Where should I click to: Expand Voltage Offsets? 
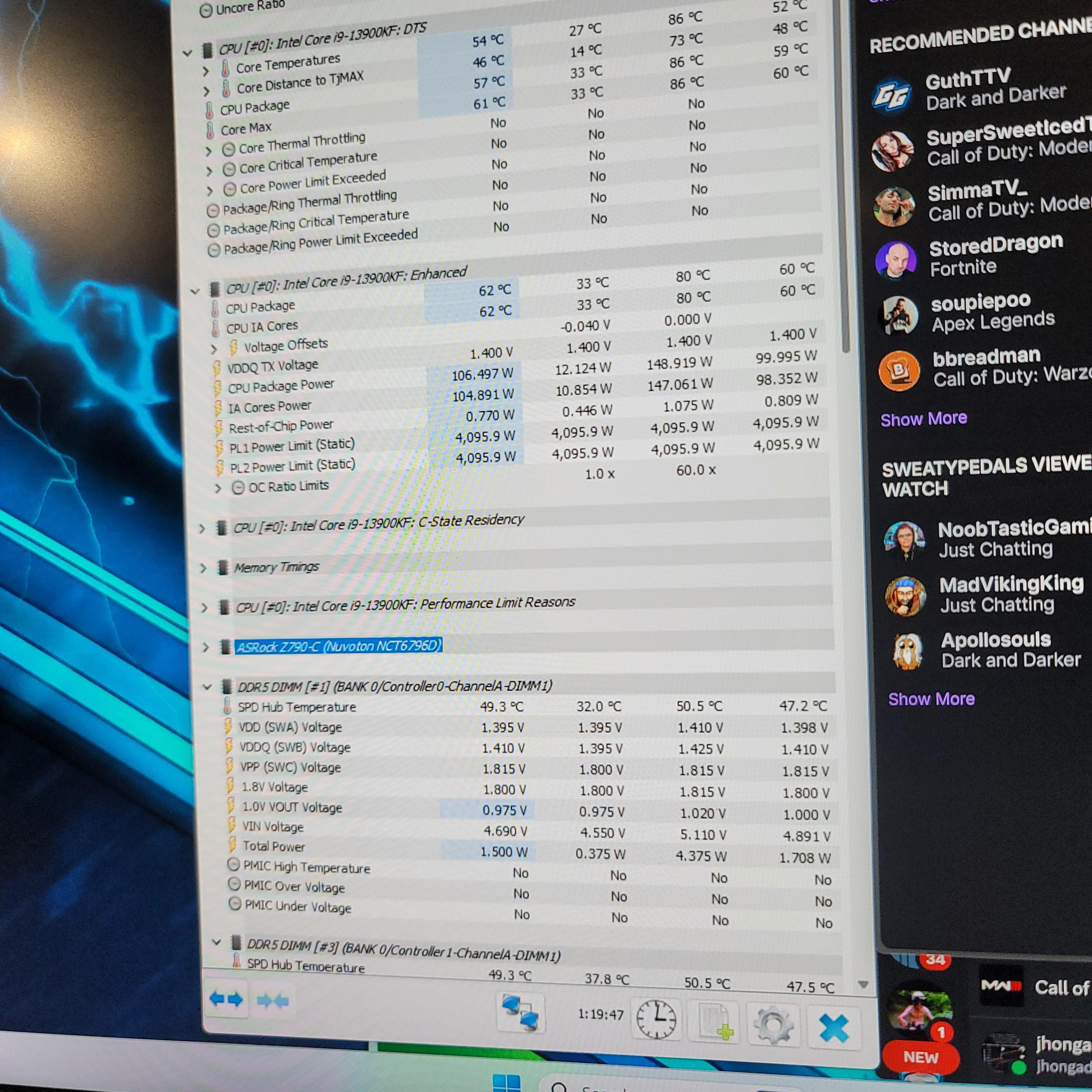coord(214,349)
